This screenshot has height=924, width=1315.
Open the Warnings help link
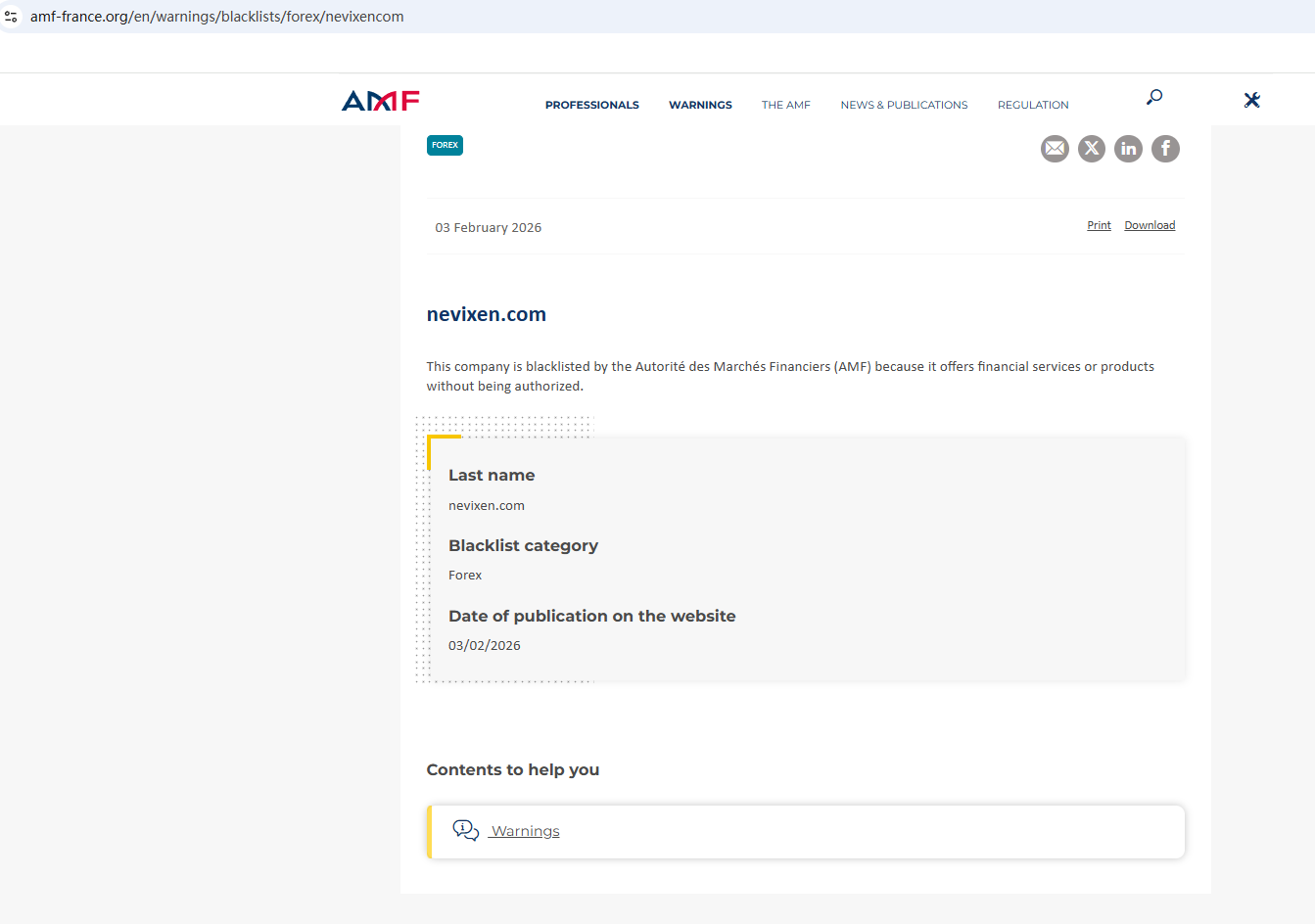click(525, 831)
